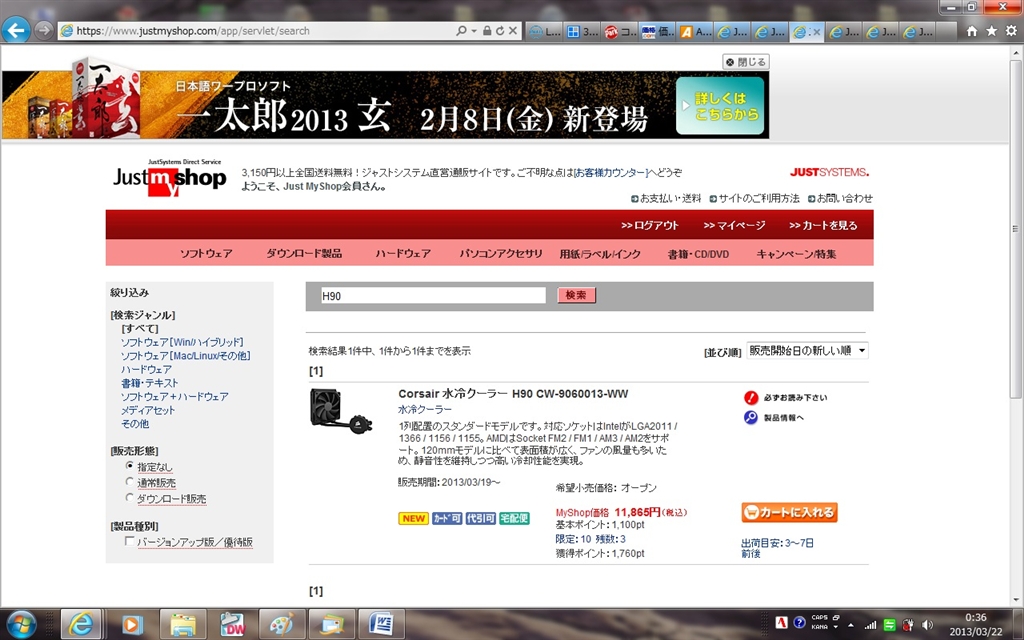Click the >>ログアウト link
The height and width of the screenshot is (640, 1024).
(650, 225)
